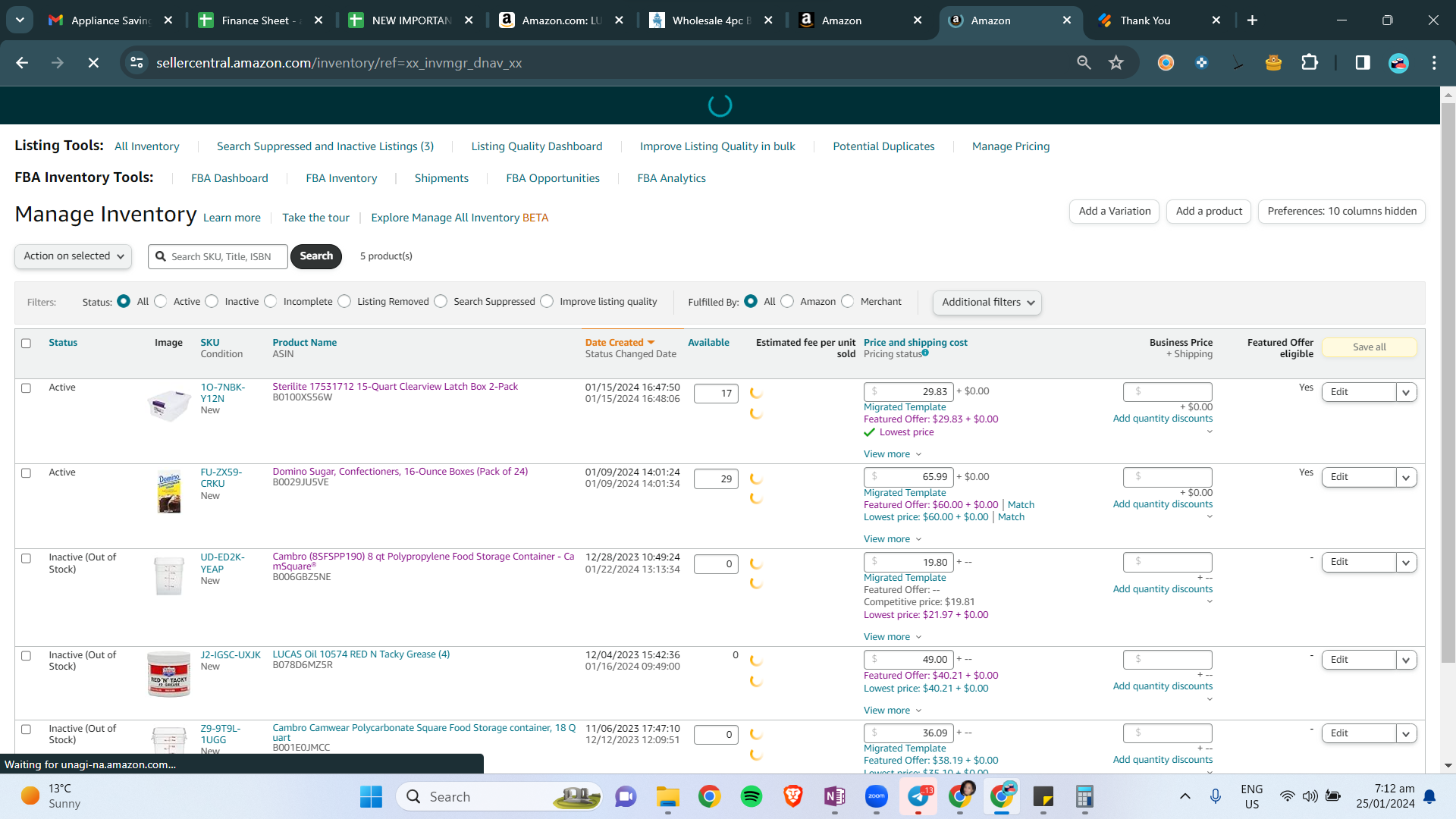Select the Search Suppressed status filter
The width and height of the screenshot is (1456, 819).
click(441, 302)
